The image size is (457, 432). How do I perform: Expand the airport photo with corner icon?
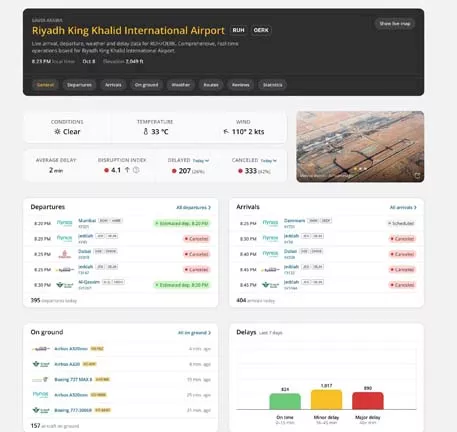(x=417, y=176)
